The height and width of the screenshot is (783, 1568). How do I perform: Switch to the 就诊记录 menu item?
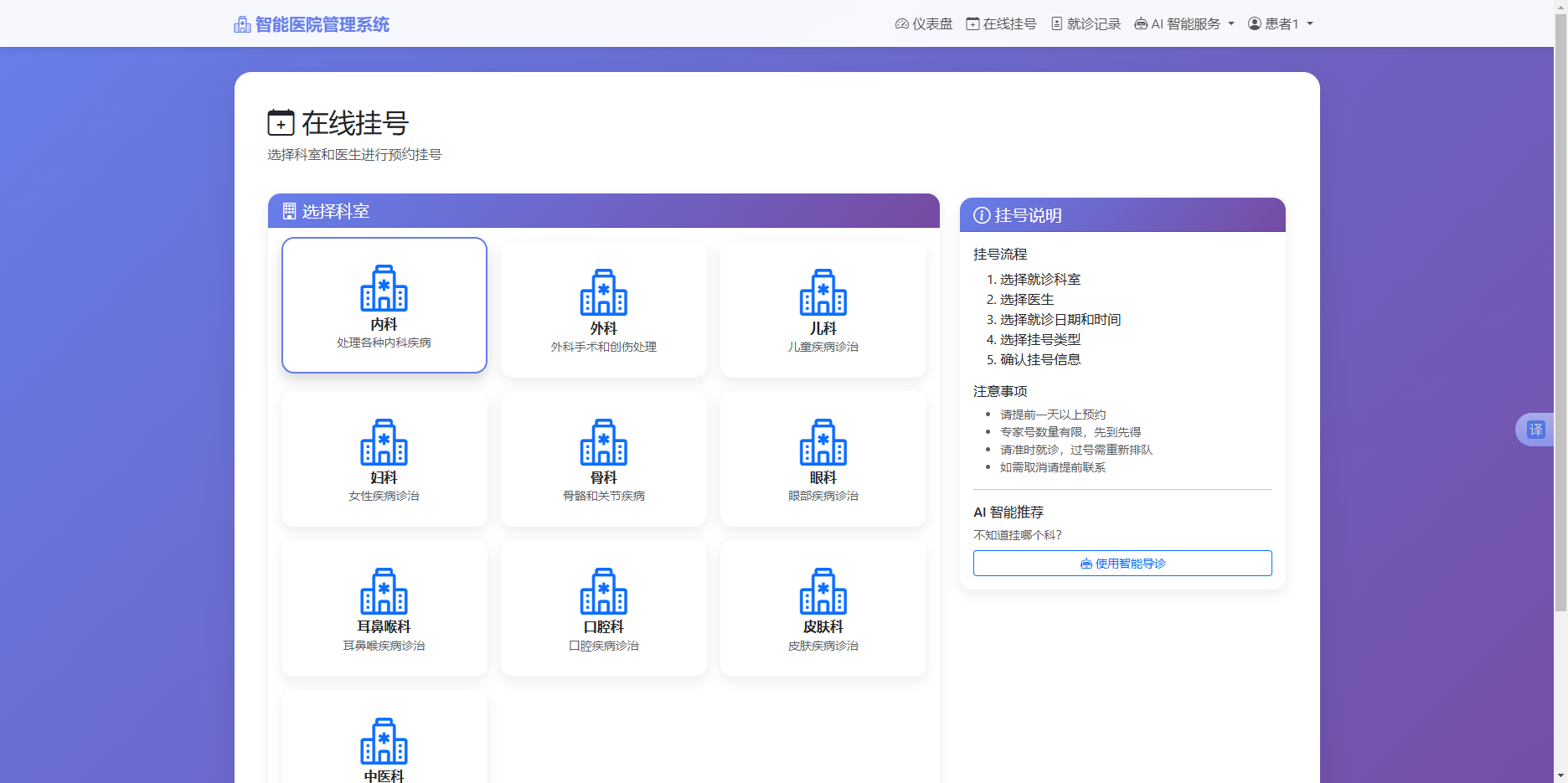pos(1091,23)
